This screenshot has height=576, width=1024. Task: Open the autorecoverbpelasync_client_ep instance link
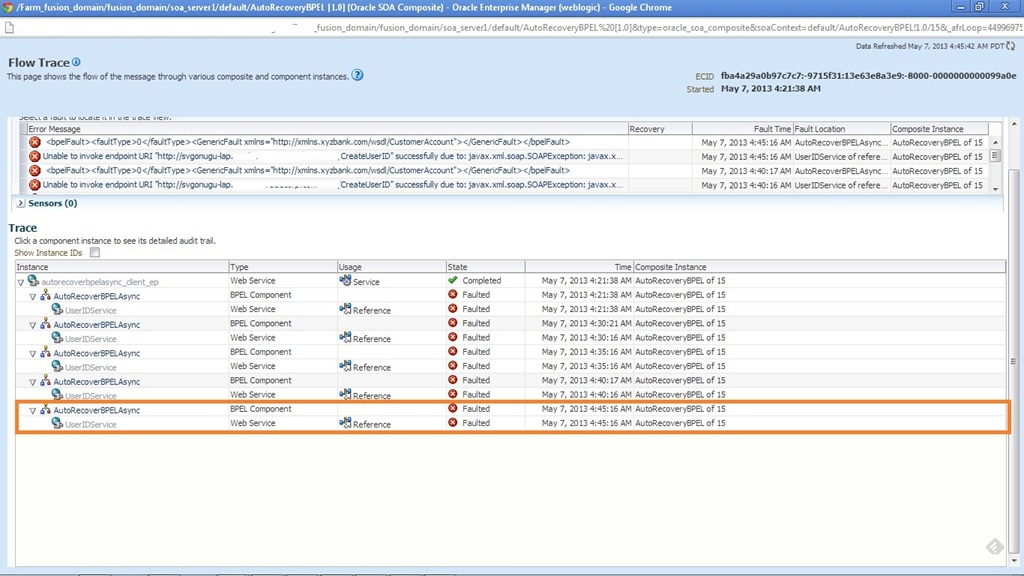point(99,282)
